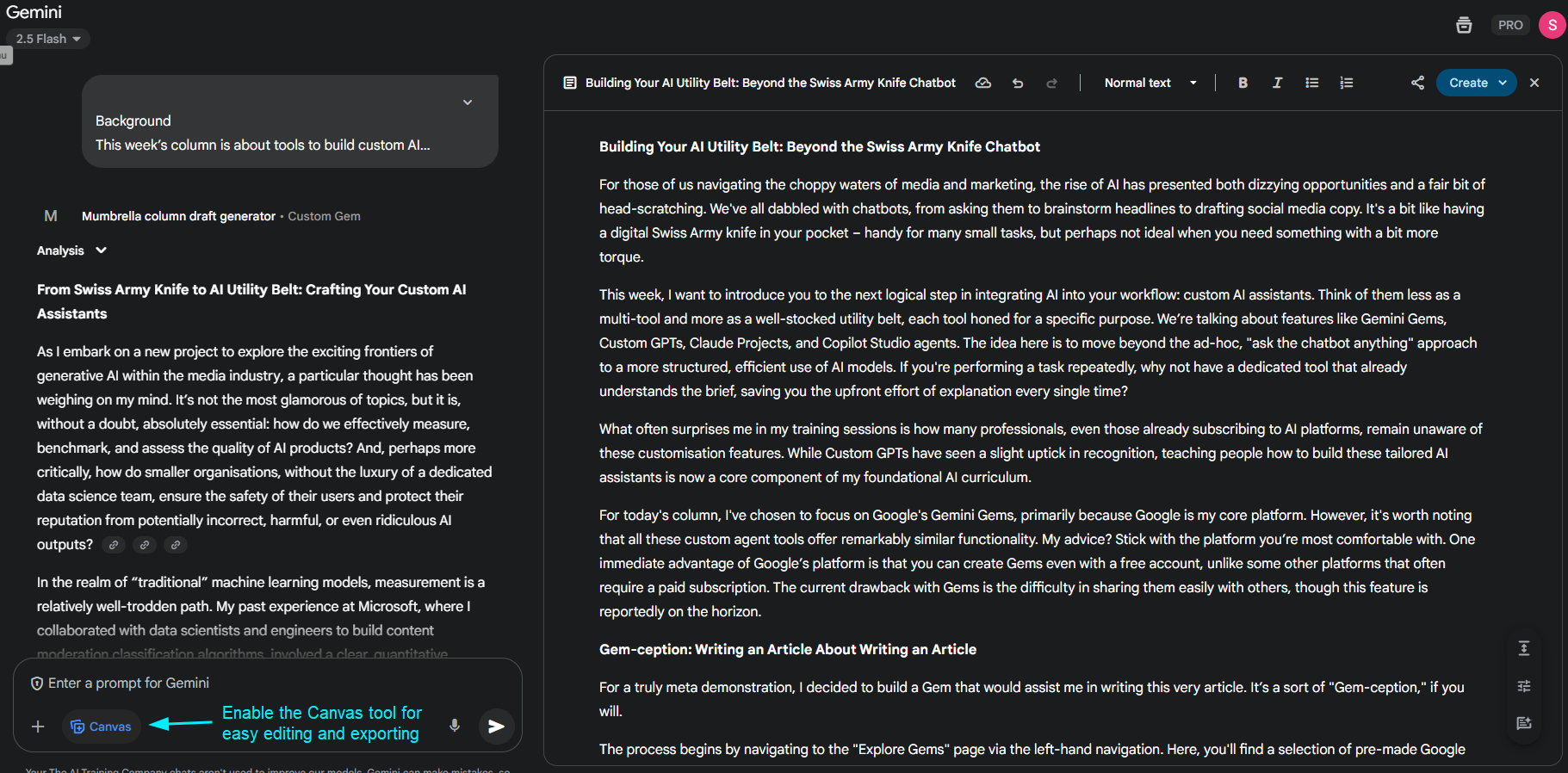Close the canvas panel
Viewport: 1568px width, 773px height.
coord(1534,83)
